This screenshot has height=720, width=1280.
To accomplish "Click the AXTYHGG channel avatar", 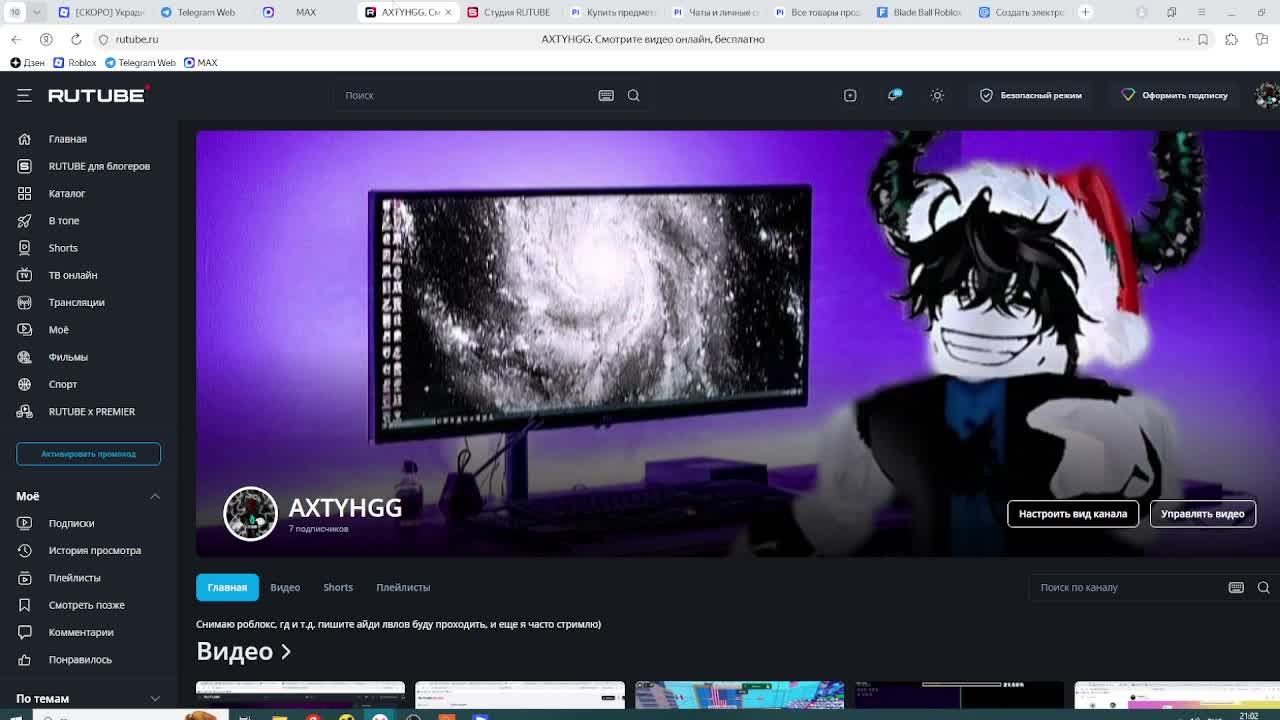I will [x=250, y=514].
